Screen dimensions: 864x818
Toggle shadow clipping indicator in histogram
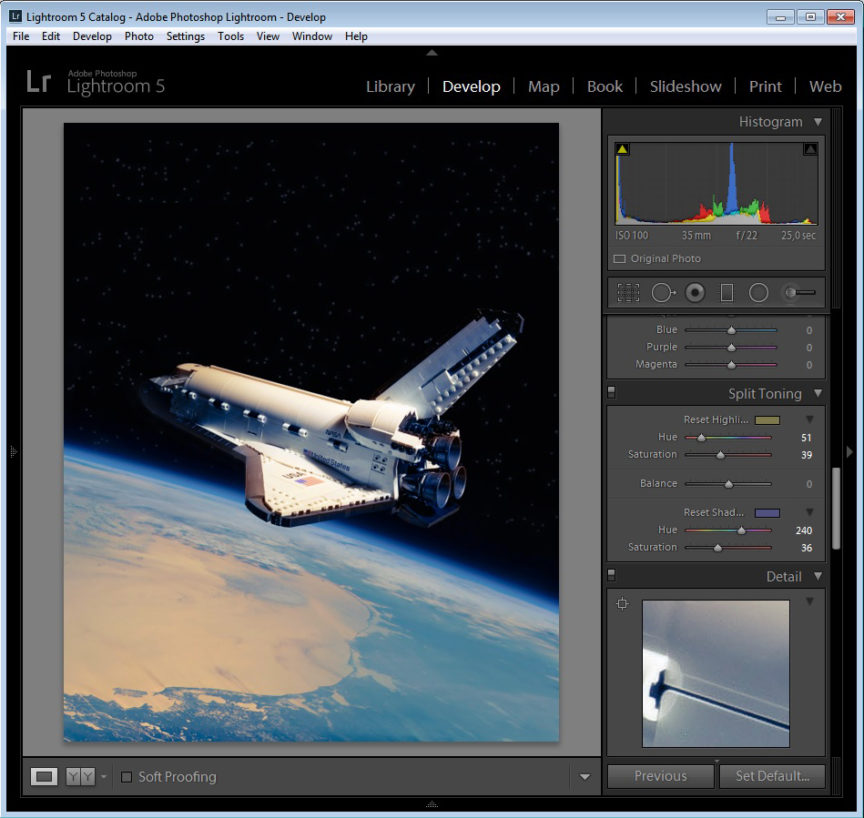[x=622, y=150]
